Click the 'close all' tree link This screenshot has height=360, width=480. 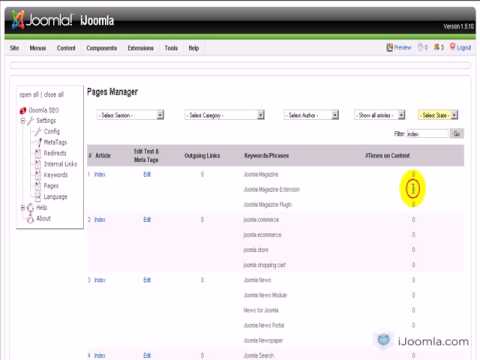(54, 95)
